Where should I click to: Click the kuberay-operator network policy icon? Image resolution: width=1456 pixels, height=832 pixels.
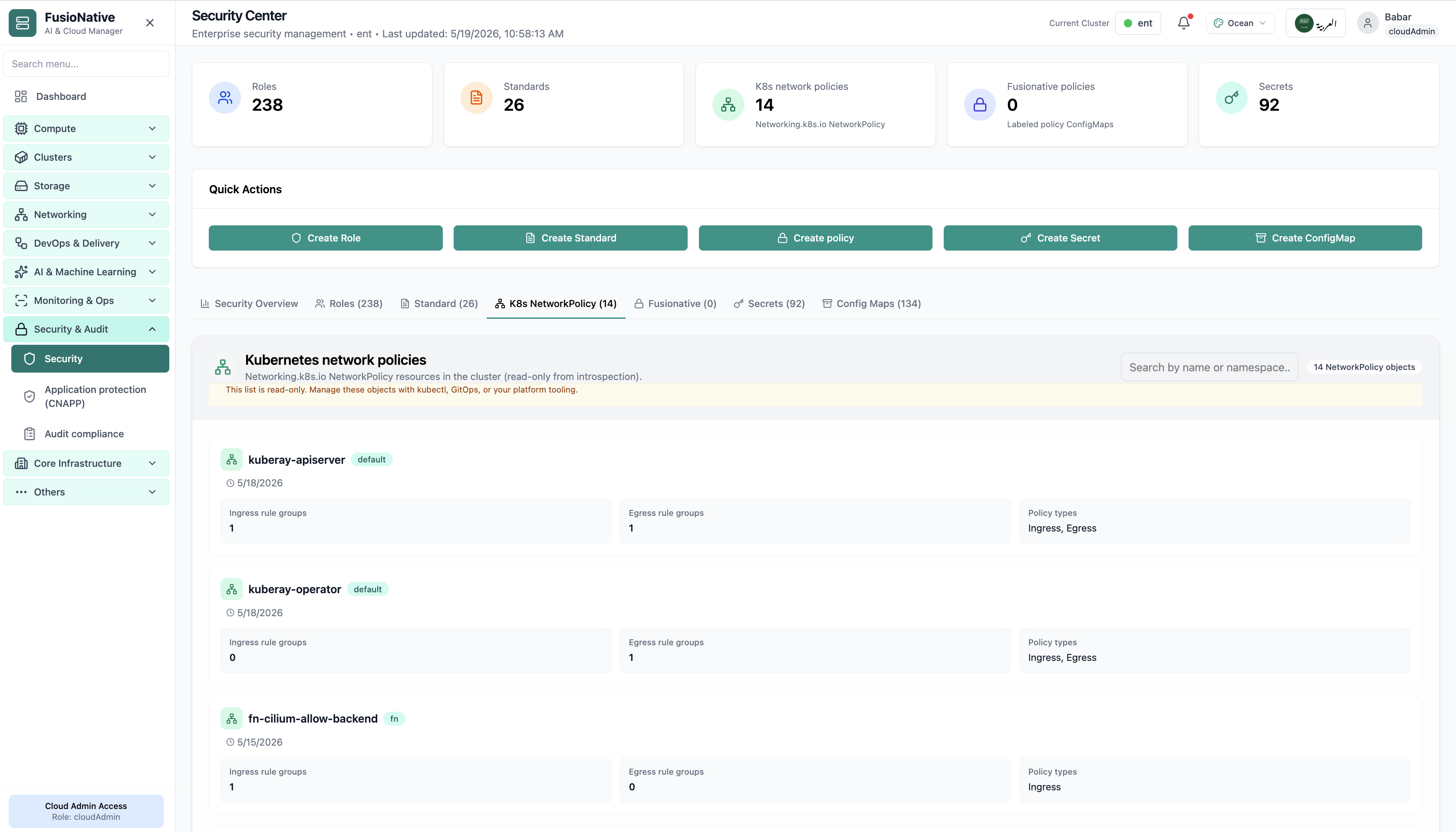pyautogui.click(x=231, y=589)
